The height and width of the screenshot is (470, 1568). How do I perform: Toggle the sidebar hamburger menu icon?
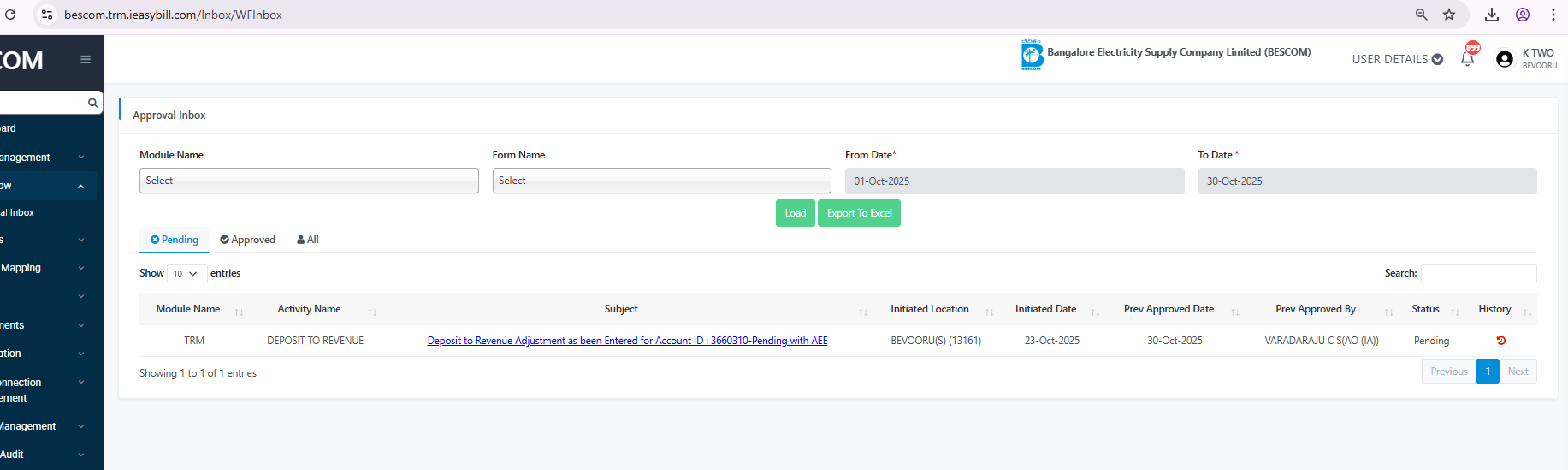coord(86,59)
